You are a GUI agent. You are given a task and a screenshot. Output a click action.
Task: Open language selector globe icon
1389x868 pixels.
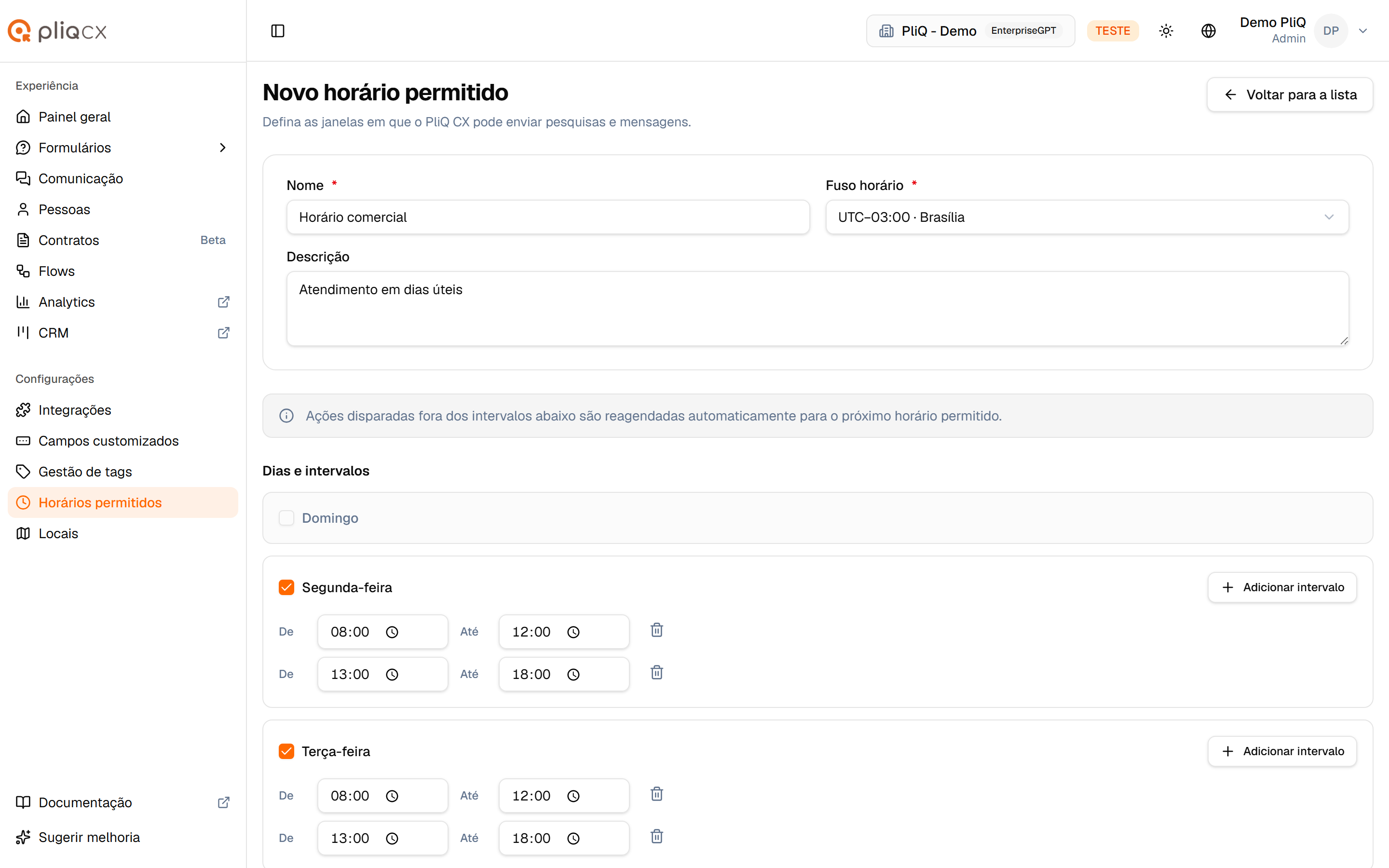click(1208, 31)
